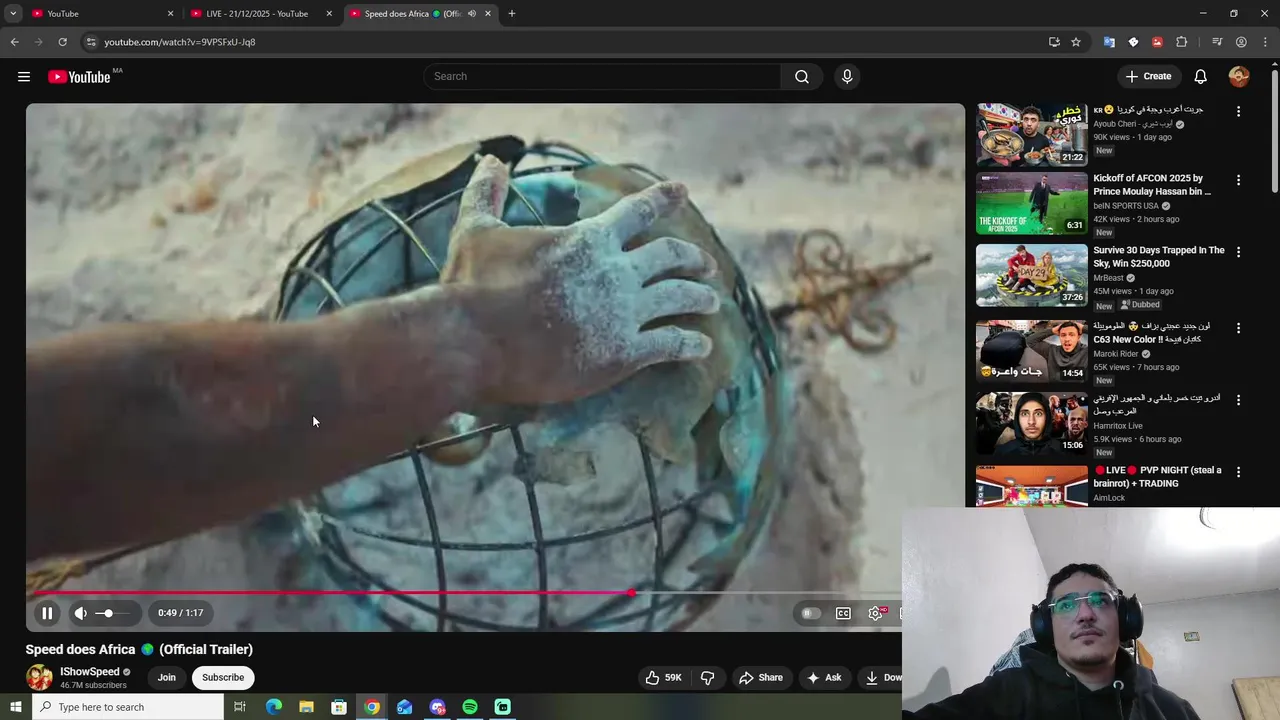
Task: Open more options for the Ayoub Cheri video
Action: (x=1238, y=112)
